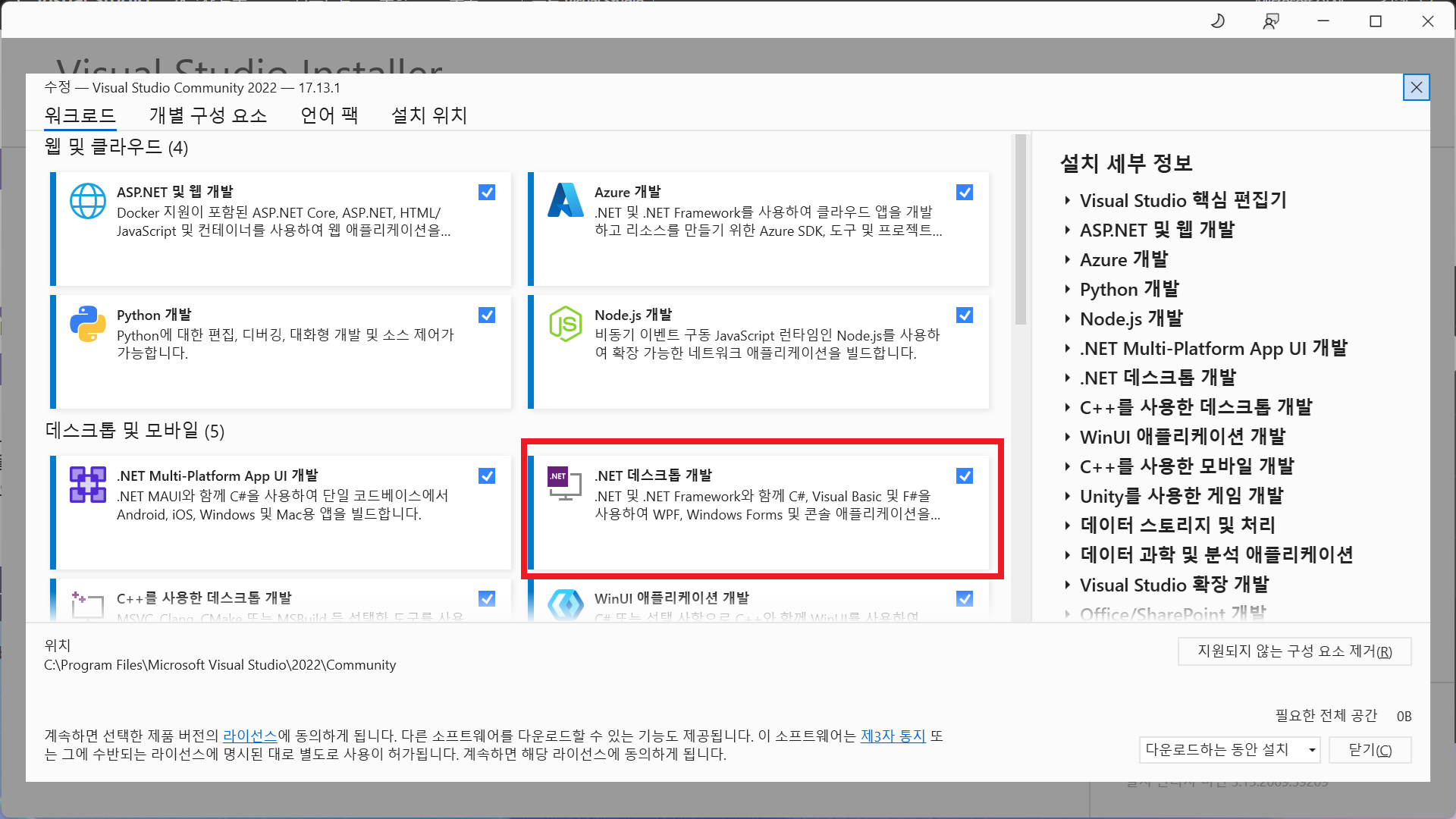Image resolution: width=1456 pixels, height=819 pixels.
Task: Click the .NET MAUI purple grid icon
Action: [88, 485]
